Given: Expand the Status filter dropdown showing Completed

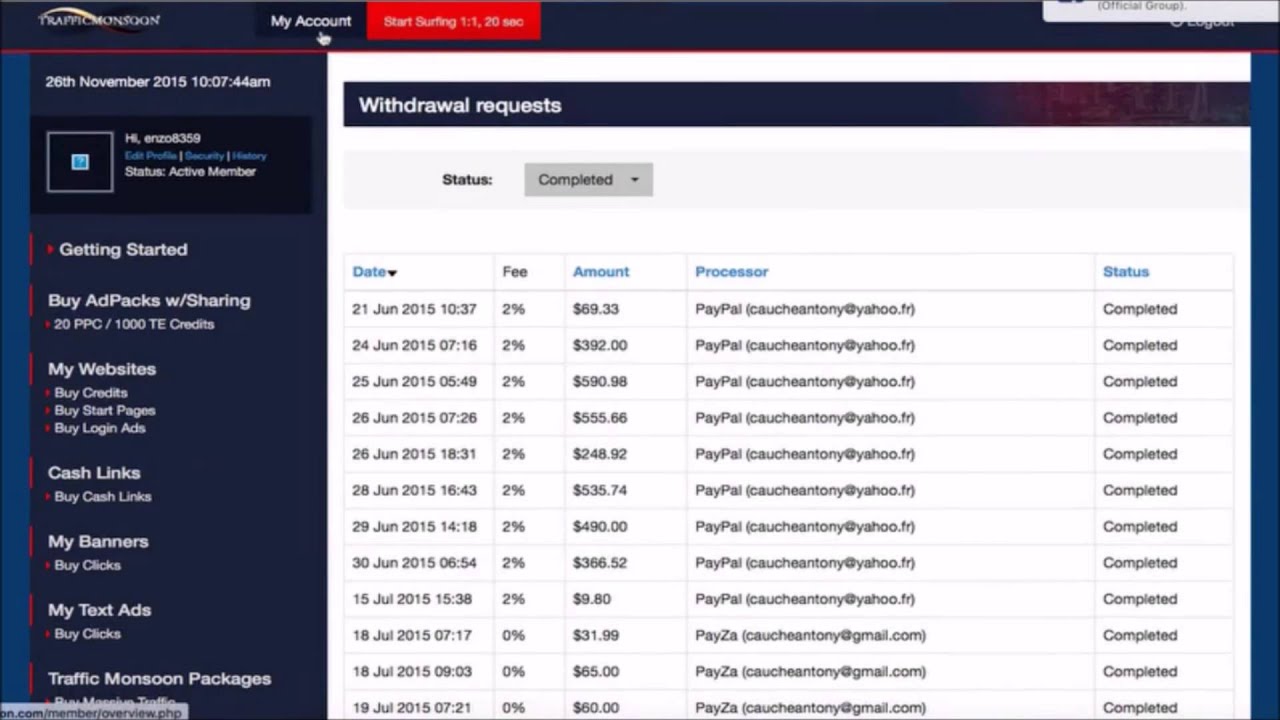Looking at the screenshot, I should pos(588,180).
